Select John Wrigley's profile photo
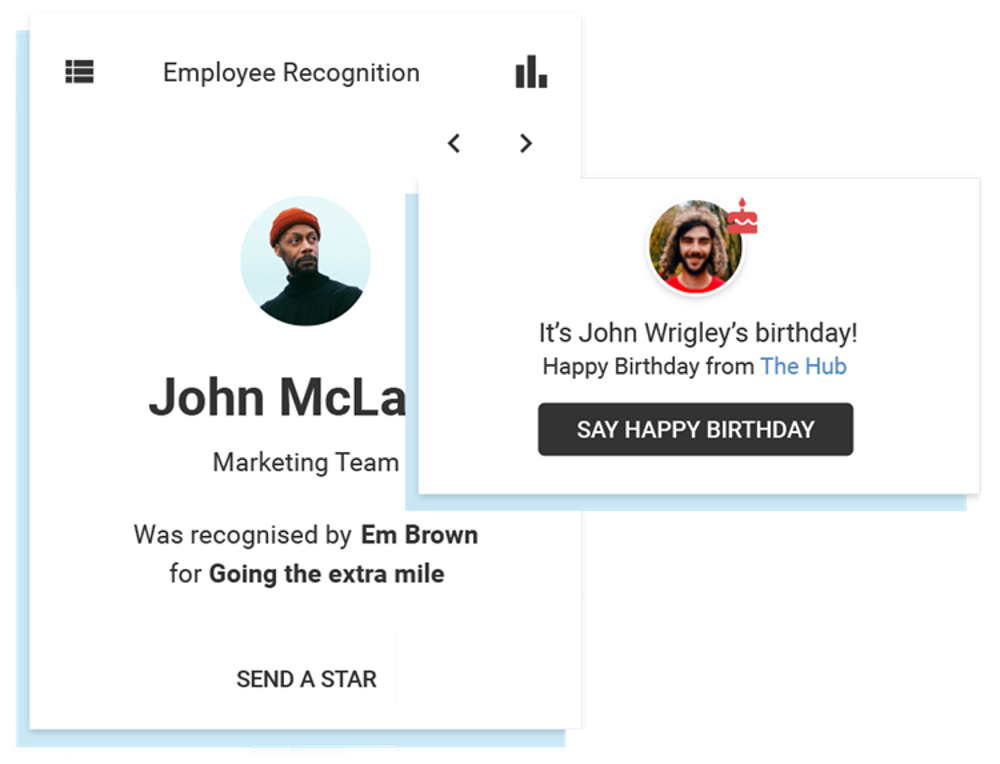Image resolution: width=1000 pixels, height=764 pixels. [695, 247]
